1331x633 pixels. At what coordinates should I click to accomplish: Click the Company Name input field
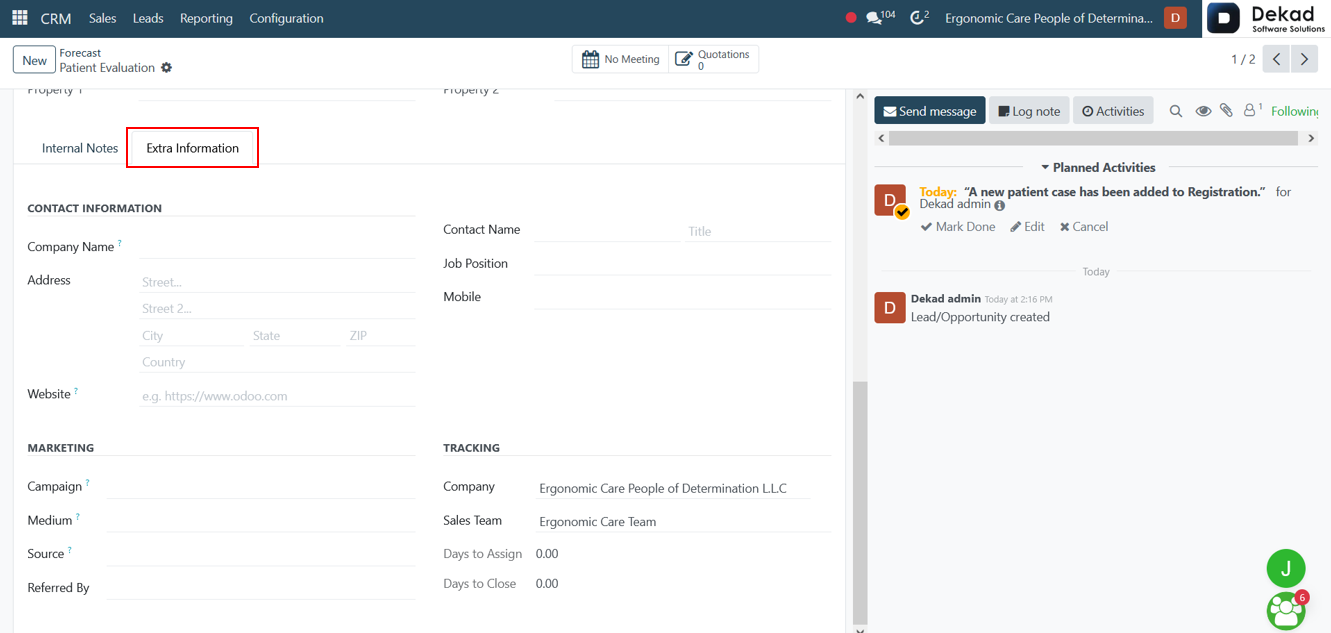pyautogui.click(x=278, y=247)
